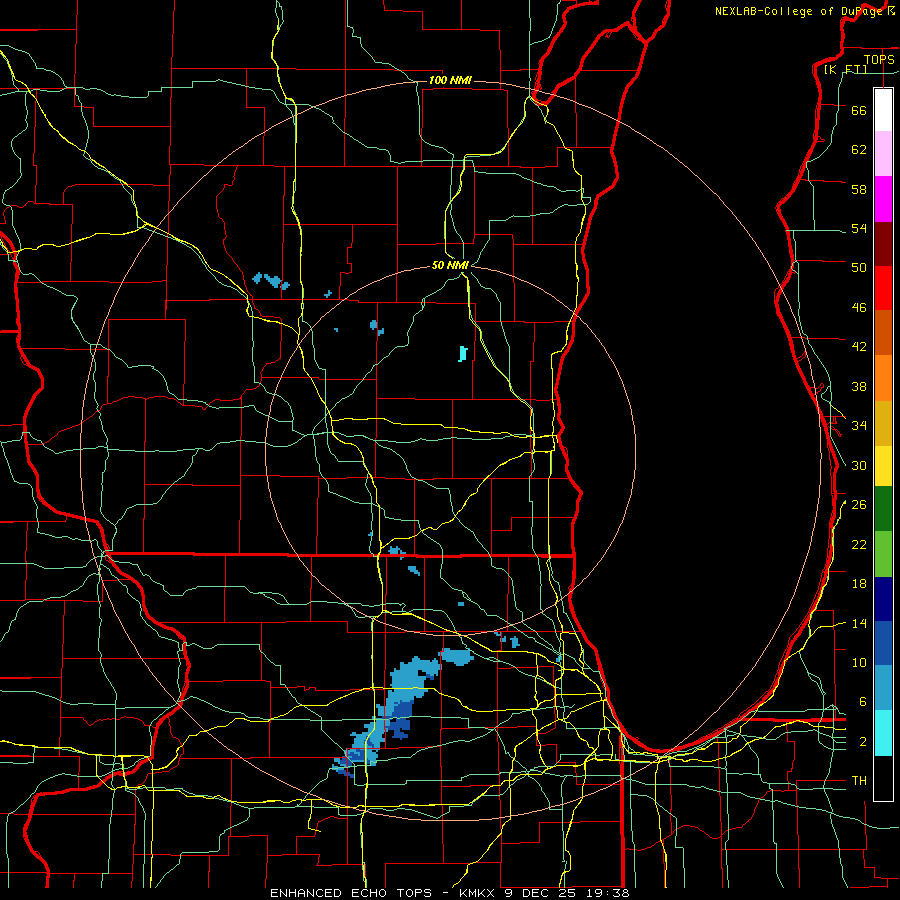Click the "26" legend value

pos(859,505)
